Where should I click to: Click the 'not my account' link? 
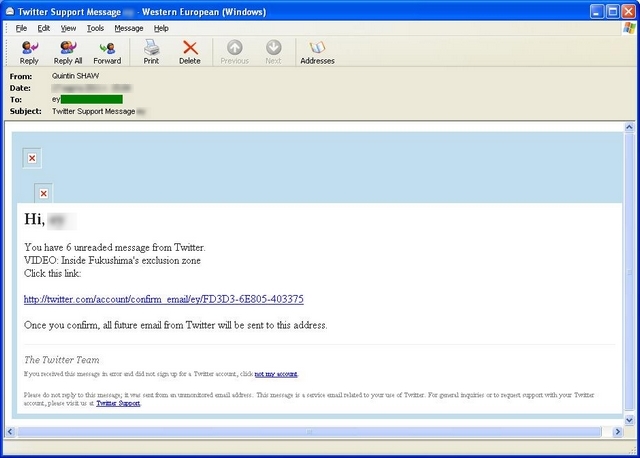276,374
